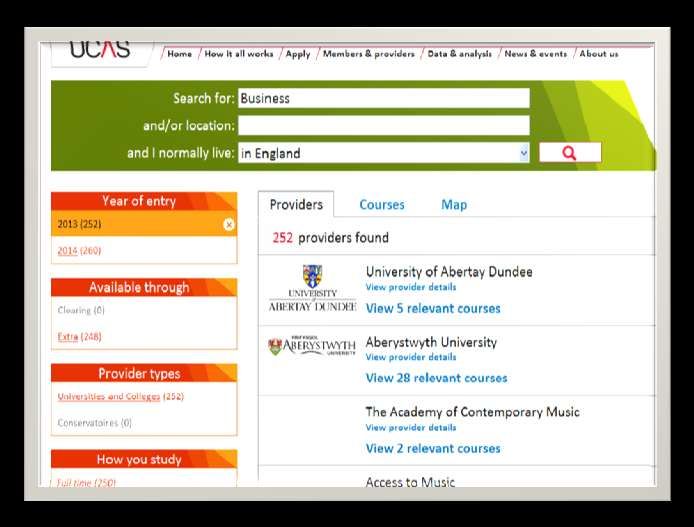Screen dimensions: 694x527
Task: Open University of Abertay Dundee logo
Action: point(312,289)
